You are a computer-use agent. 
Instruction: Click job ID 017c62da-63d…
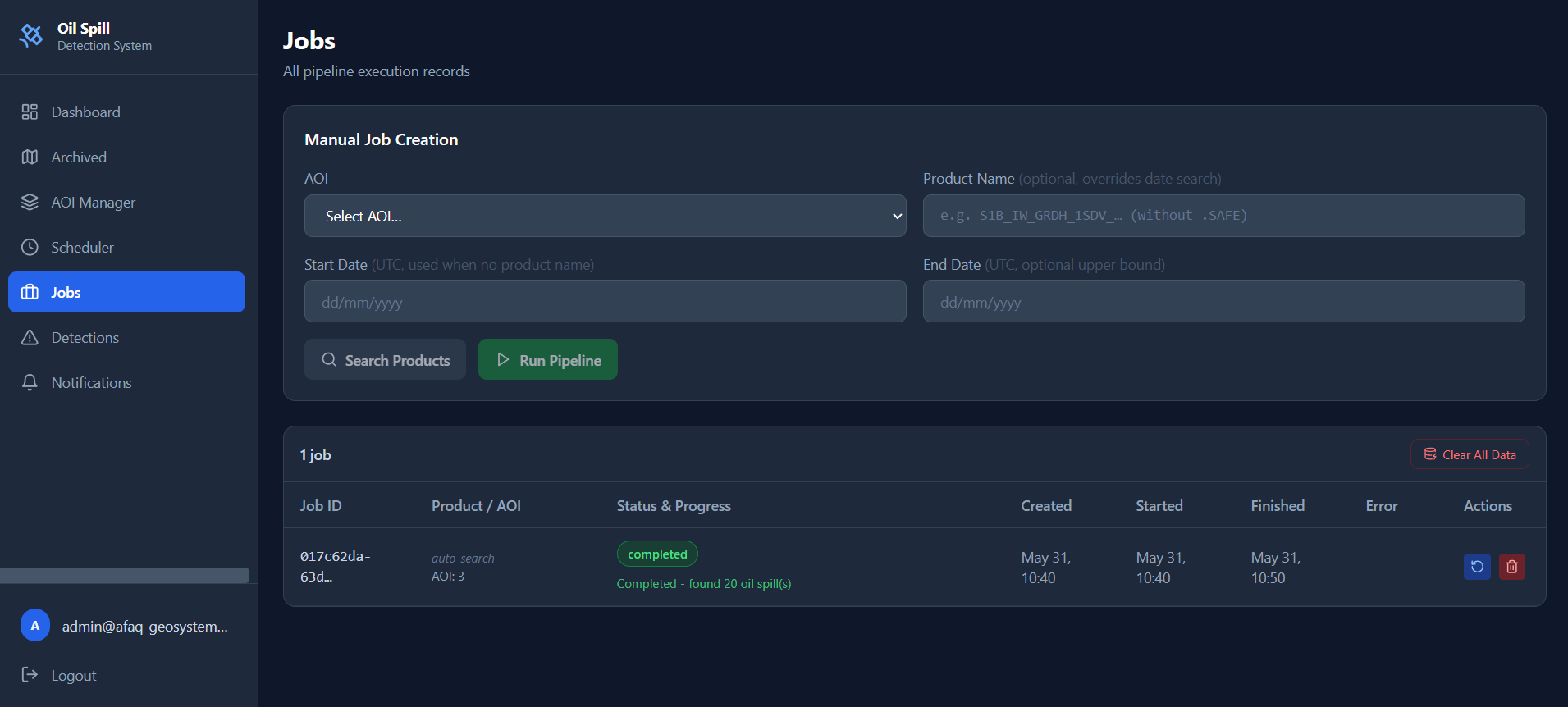335,567
